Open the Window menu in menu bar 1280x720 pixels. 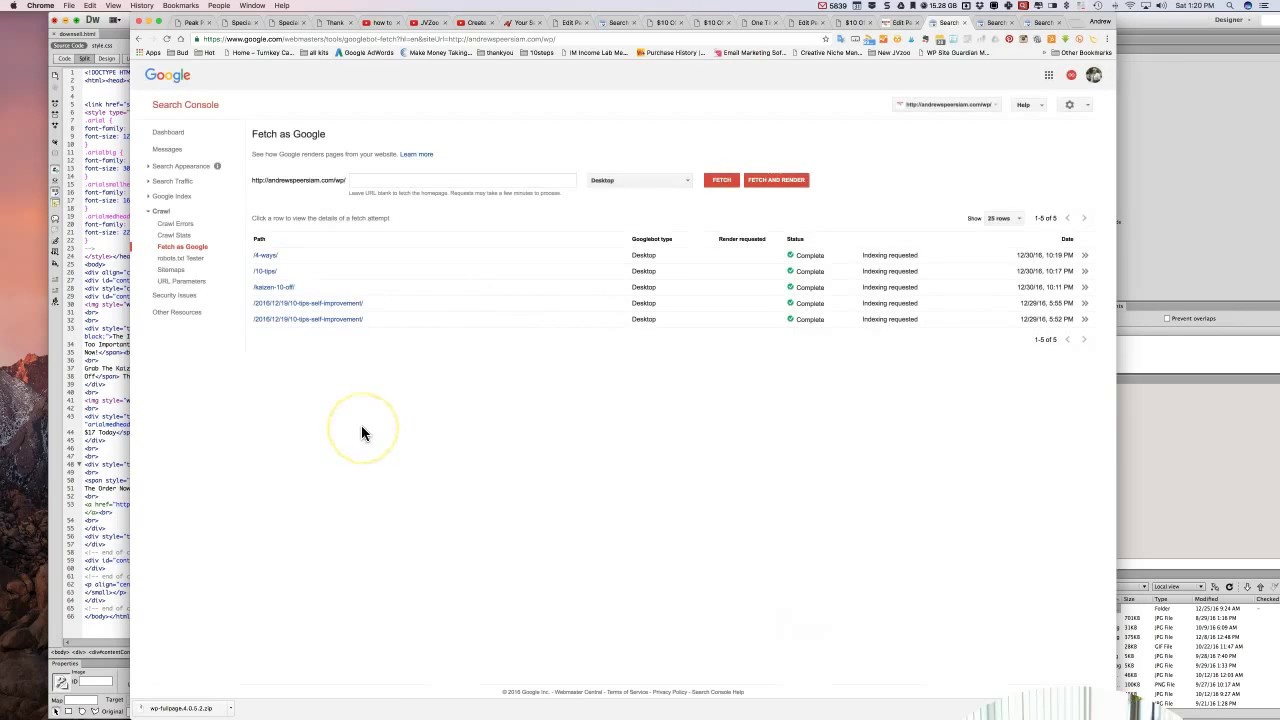click(x=252, y=6)
